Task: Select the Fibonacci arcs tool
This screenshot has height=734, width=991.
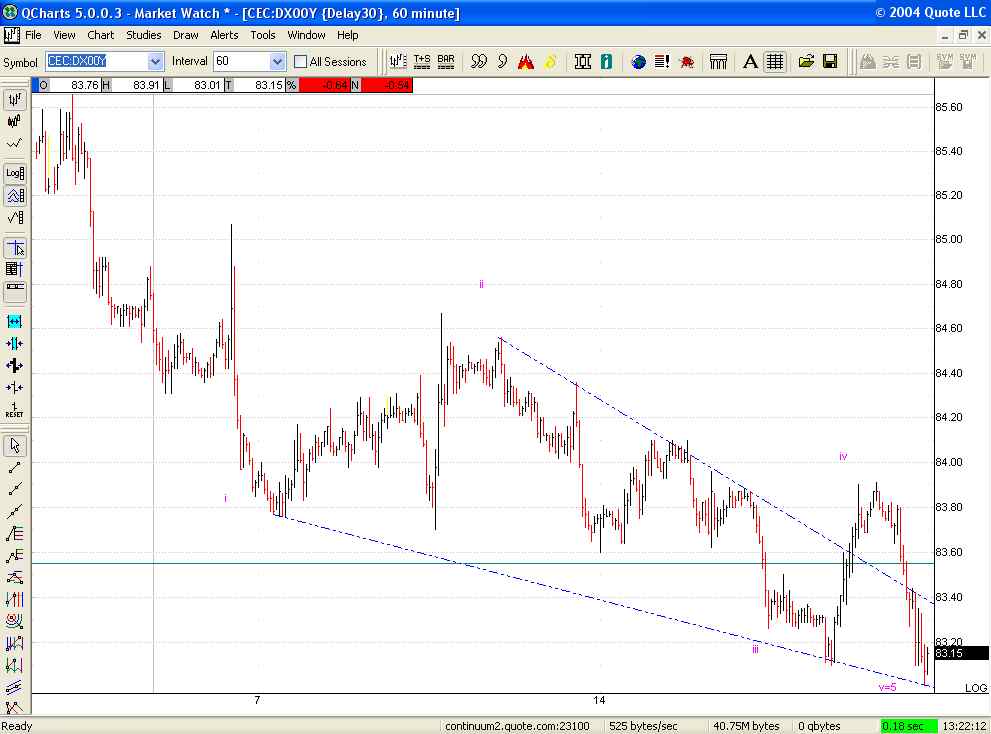Action: click(x=14, y=621)
